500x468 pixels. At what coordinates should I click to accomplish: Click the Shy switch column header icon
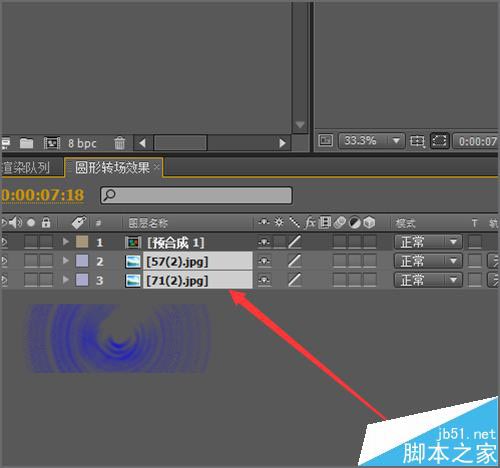pos(264,222)
